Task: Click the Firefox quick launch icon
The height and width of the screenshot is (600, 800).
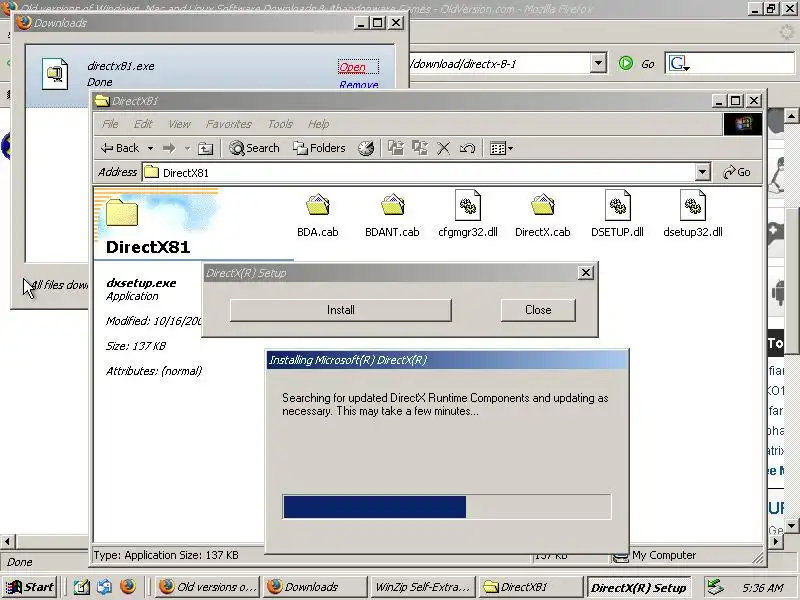Action: pyautogui.click(x=128, y=586)
